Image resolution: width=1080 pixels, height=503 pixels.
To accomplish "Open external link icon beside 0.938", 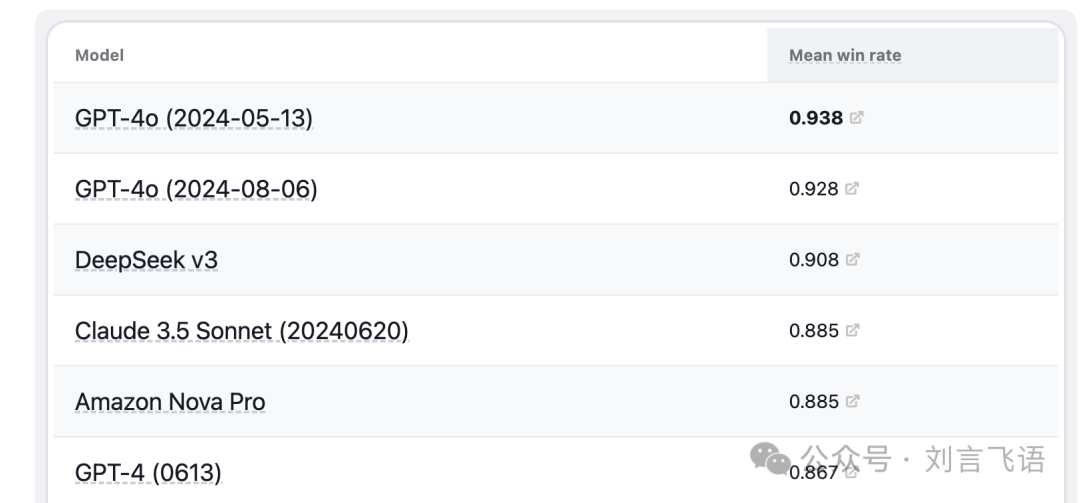I will tap(856, 118).
